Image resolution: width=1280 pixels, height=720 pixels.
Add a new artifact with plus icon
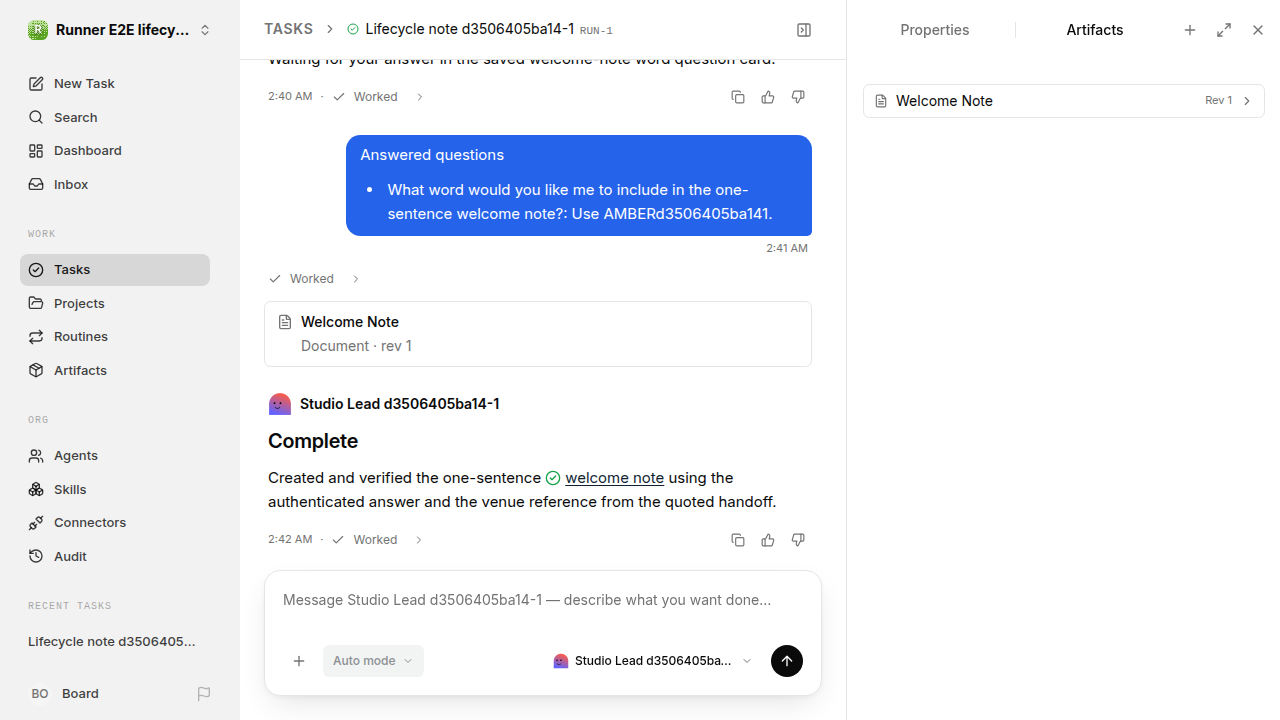(1190, 30)
